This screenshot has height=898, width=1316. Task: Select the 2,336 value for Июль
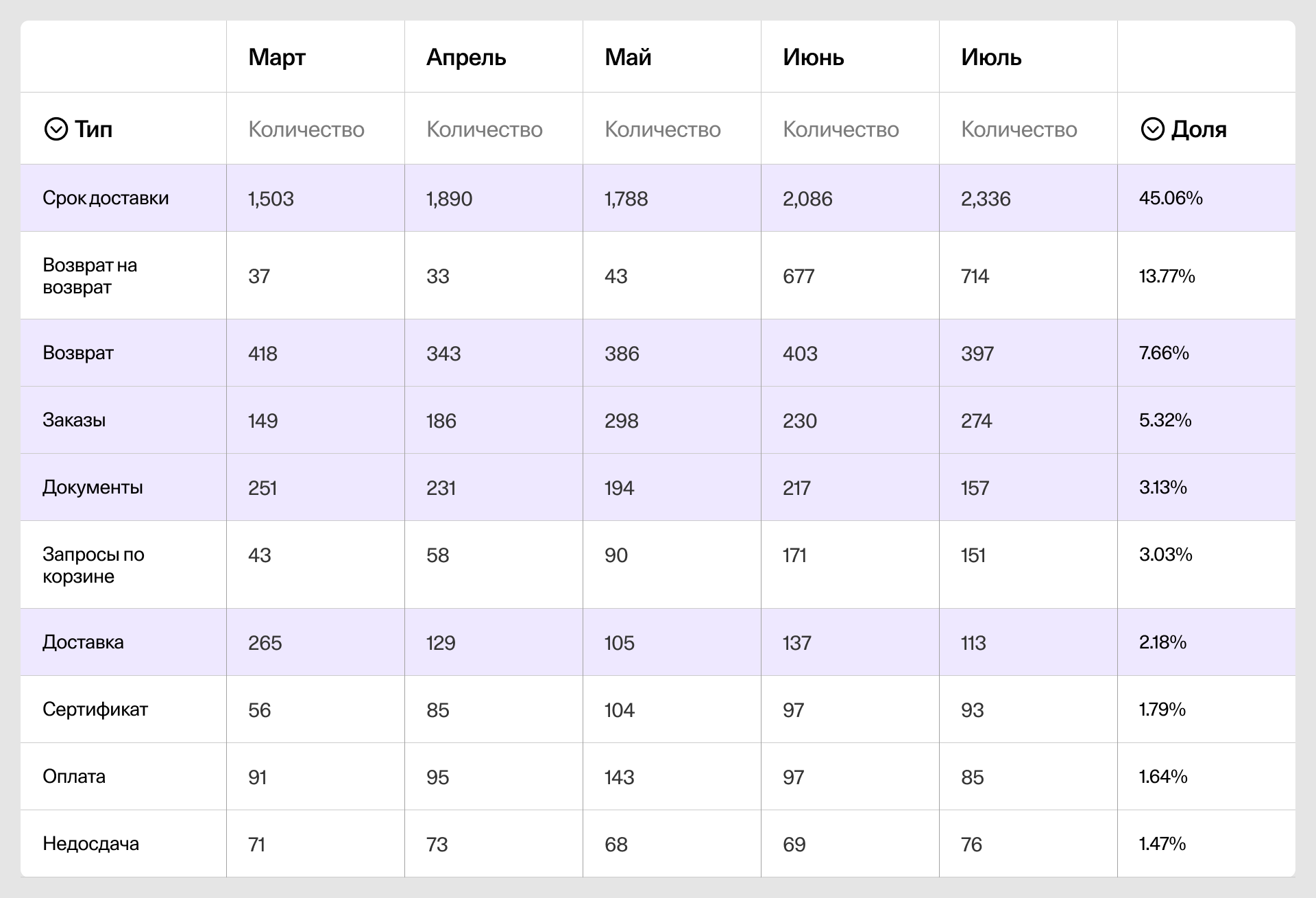coord(986,199)
